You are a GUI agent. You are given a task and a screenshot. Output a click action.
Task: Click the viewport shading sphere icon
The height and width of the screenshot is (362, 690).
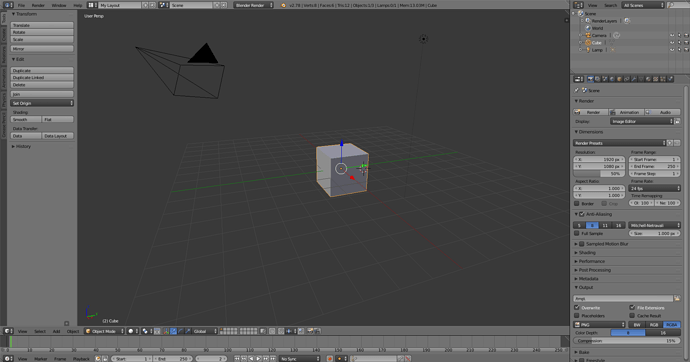(x=131, y=331)
